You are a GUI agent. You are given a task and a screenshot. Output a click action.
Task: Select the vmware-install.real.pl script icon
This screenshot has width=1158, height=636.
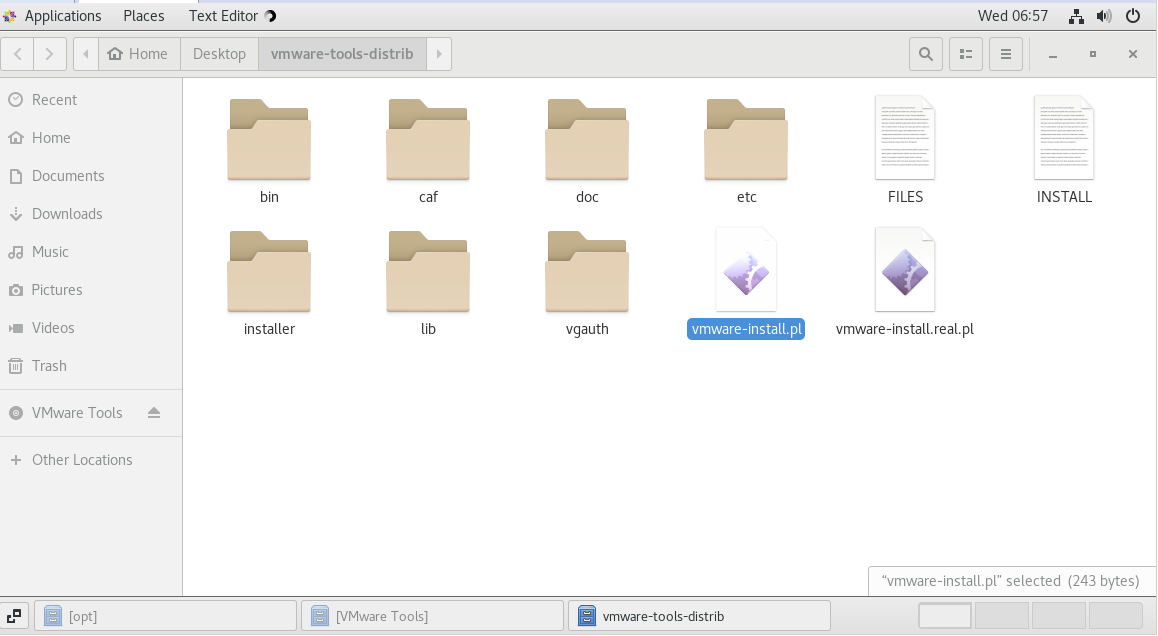pyautogui.click(x=905, y=270)
